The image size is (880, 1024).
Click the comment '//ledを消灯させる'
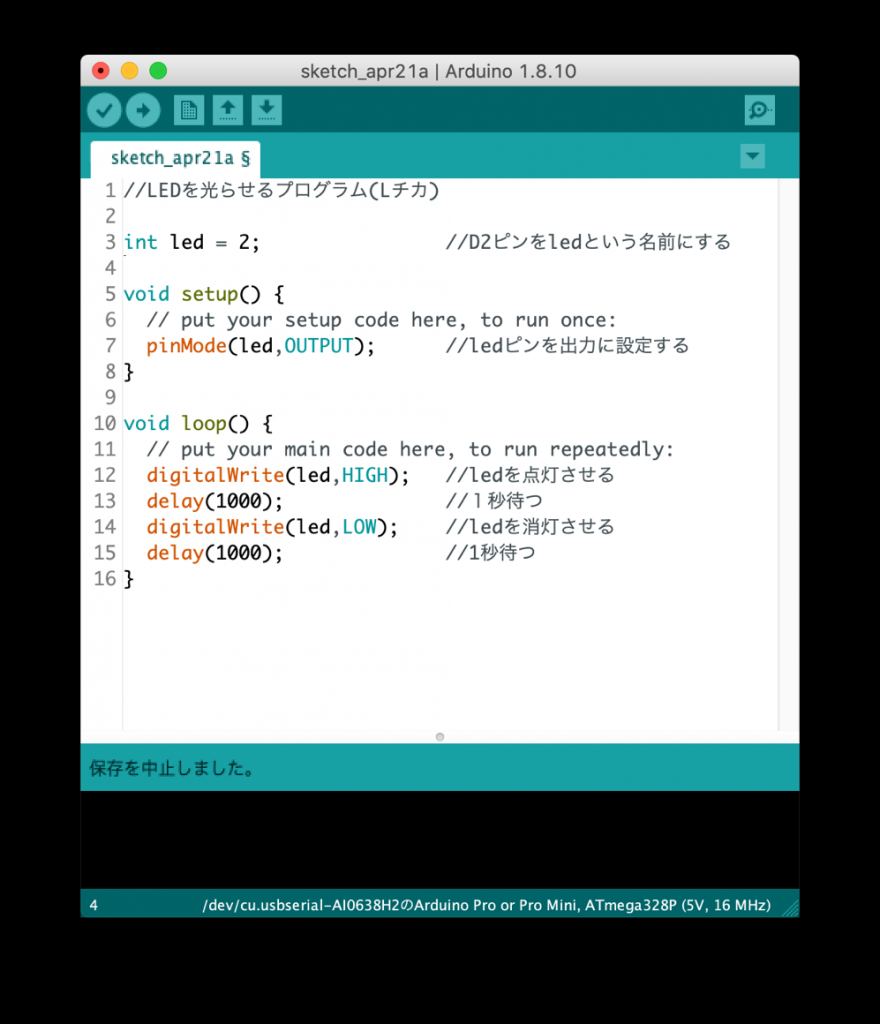[530, 526]
